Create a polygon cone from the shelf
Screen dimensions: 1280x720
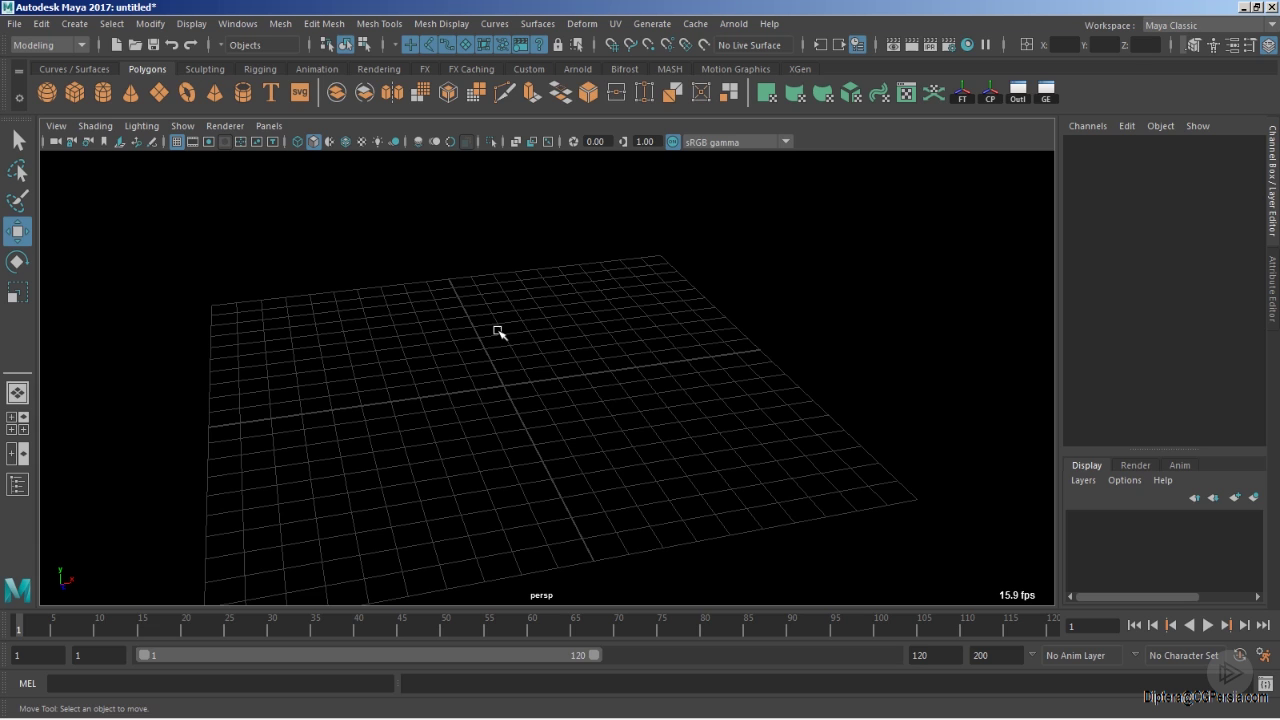pos(131,93)
